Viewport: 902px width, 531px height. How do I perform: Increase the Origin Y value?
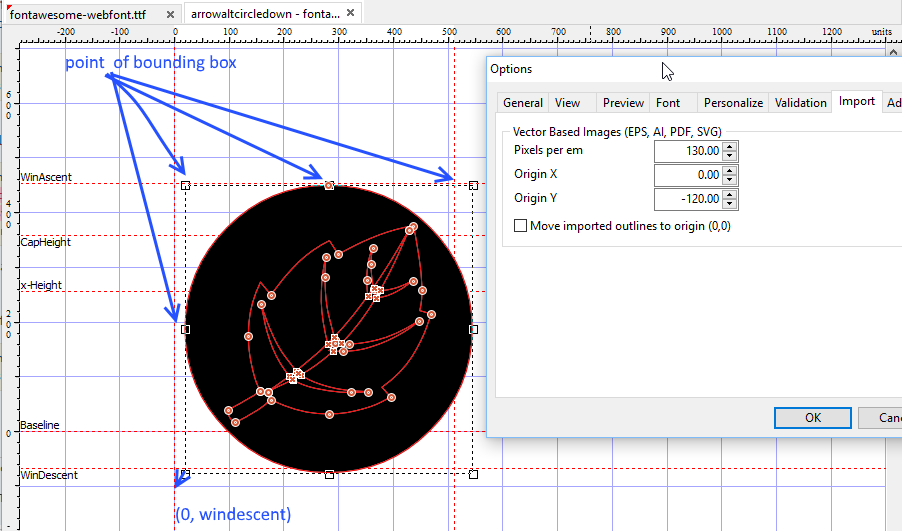coord(730,194)
